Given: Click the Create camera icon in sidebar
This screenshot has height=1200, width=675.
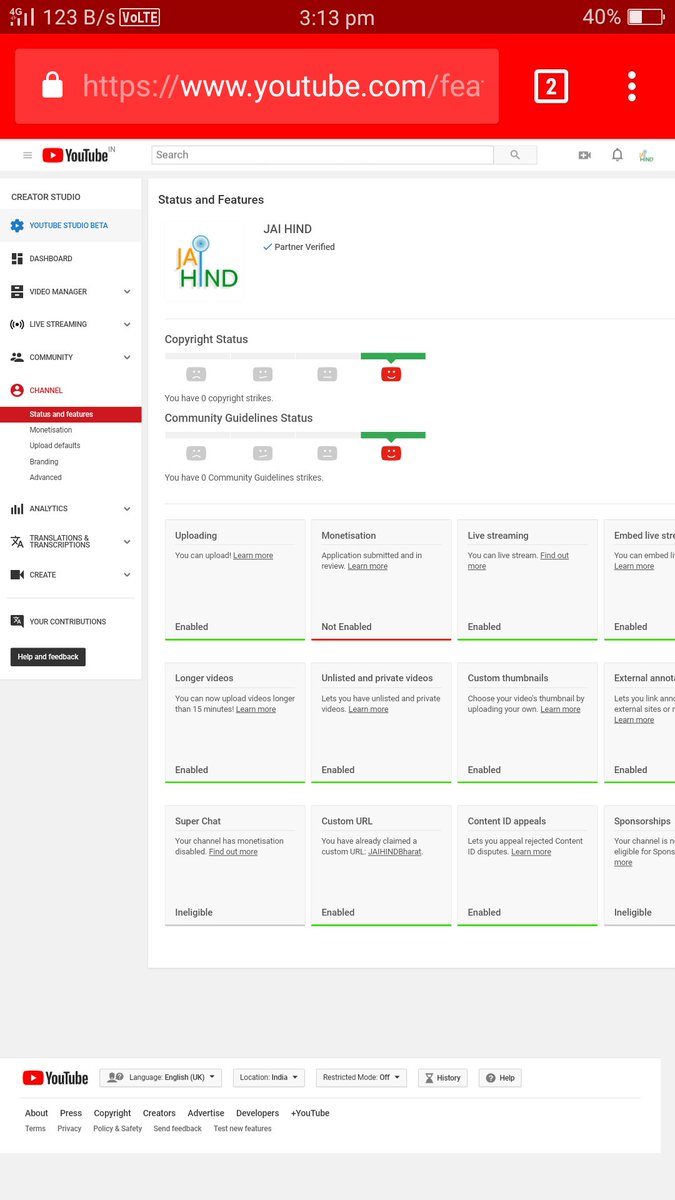Looking at the screenshot, I should [x=17, y=575].
